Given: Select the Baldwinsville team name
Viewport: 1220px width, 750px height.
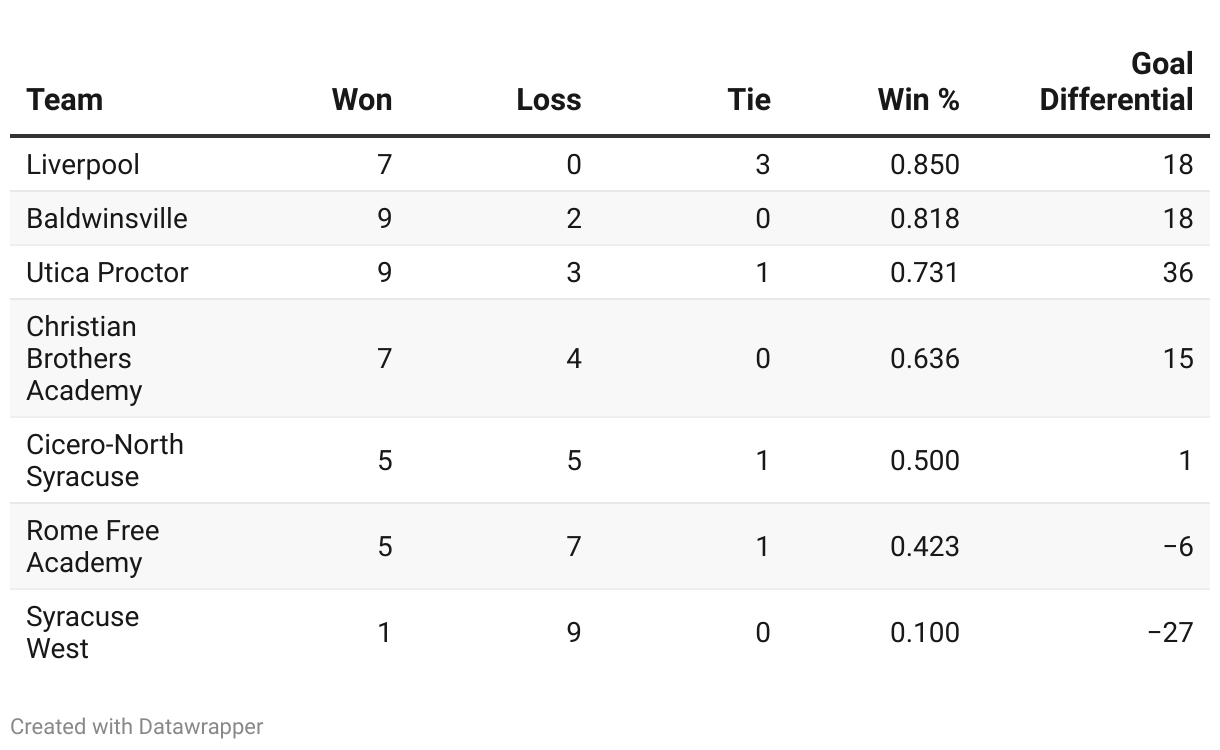Looking at the screenshot, I should (107, 219).
